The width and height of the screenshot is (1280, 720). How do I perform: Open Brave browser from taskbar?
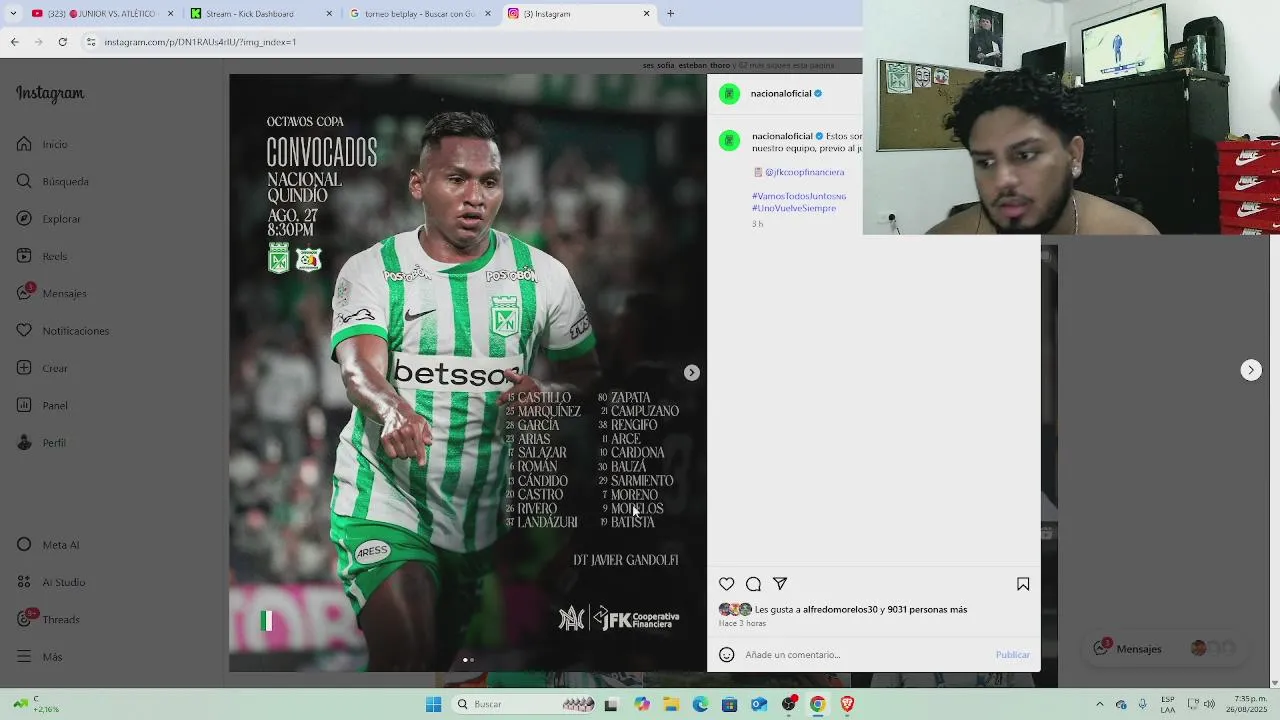847,704
